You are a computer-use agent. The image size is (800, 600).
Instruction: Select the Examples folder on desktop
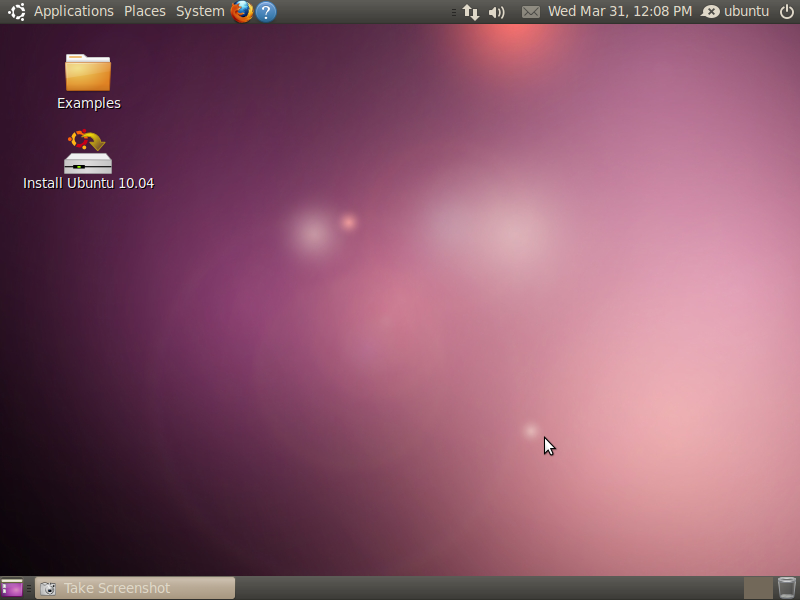pos(88,74)
